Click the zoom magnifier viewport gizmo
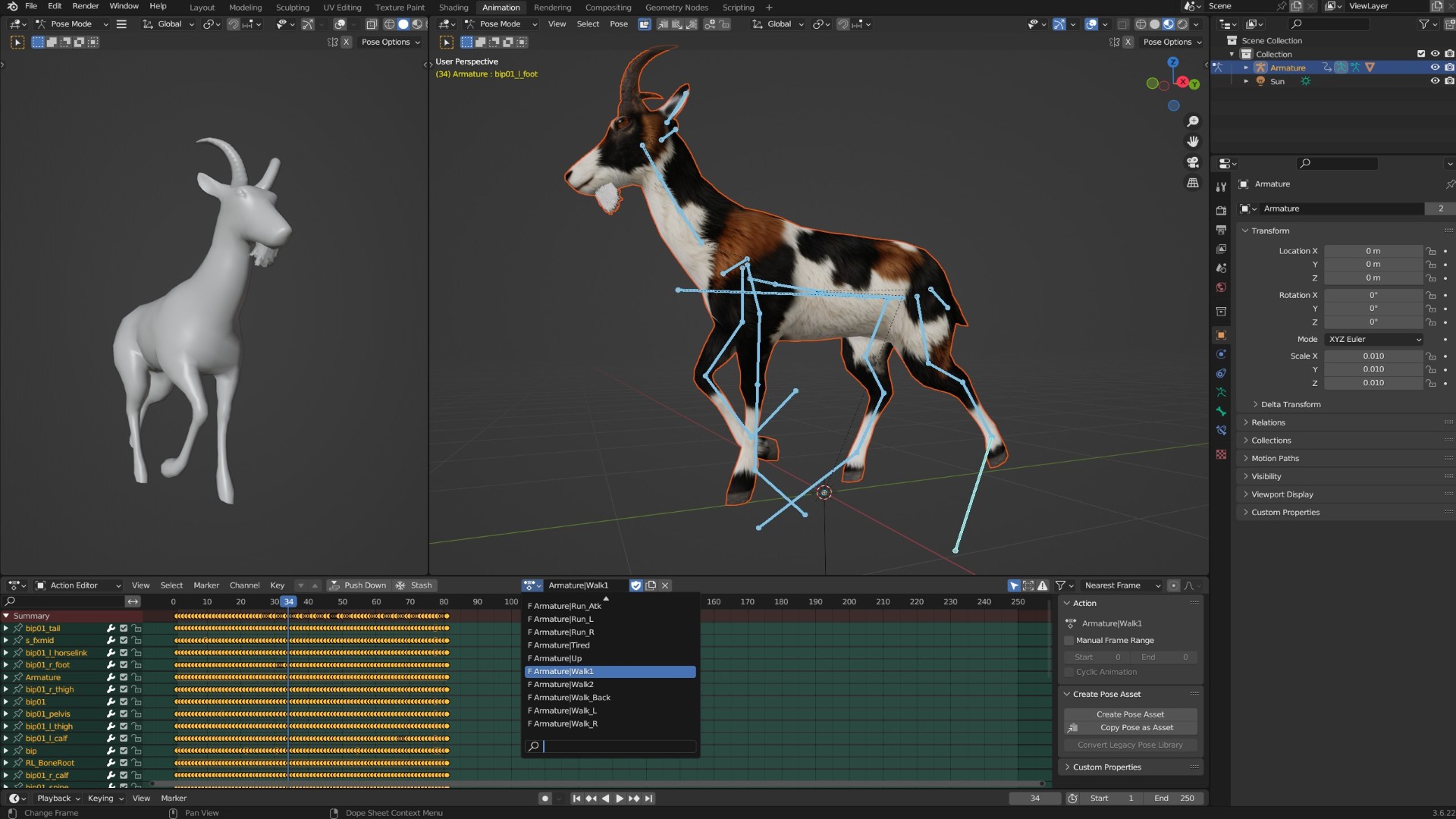 pyautogui.click(x=1193, y=121)
